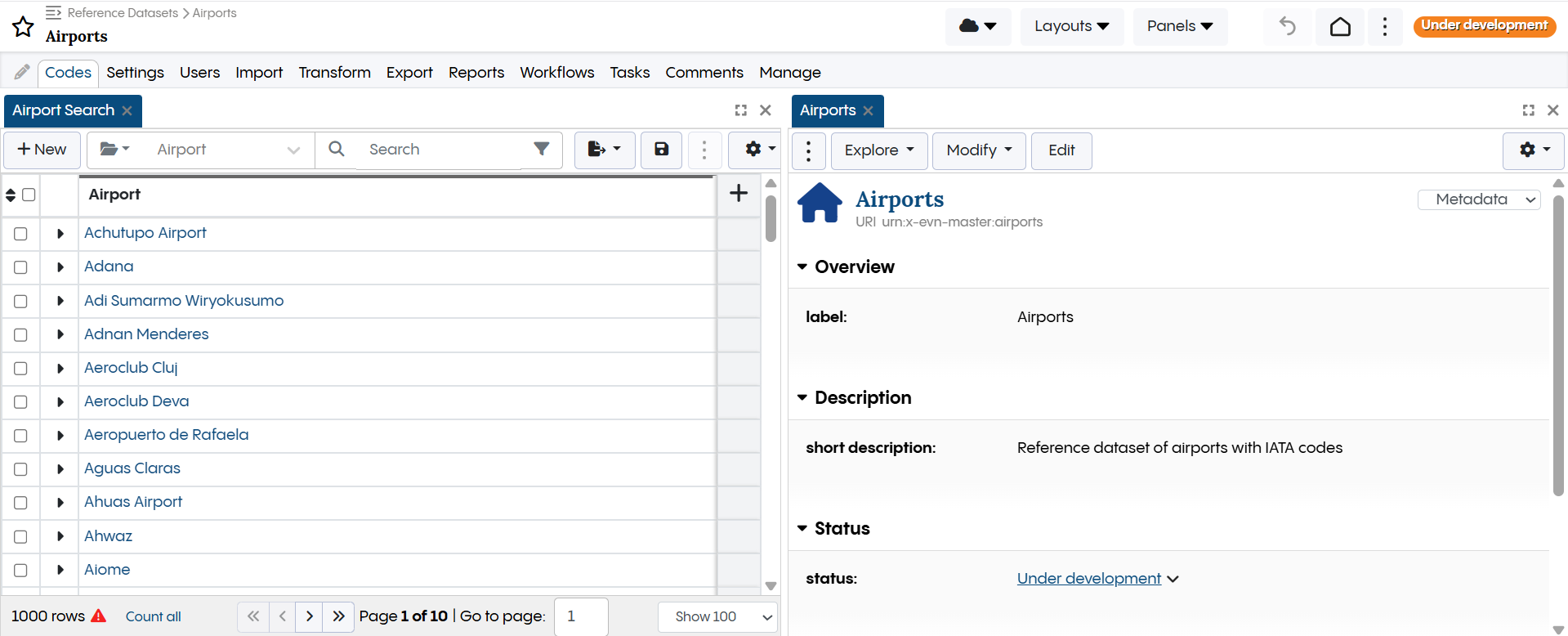Click the Edit button

tap(1061, 150)
